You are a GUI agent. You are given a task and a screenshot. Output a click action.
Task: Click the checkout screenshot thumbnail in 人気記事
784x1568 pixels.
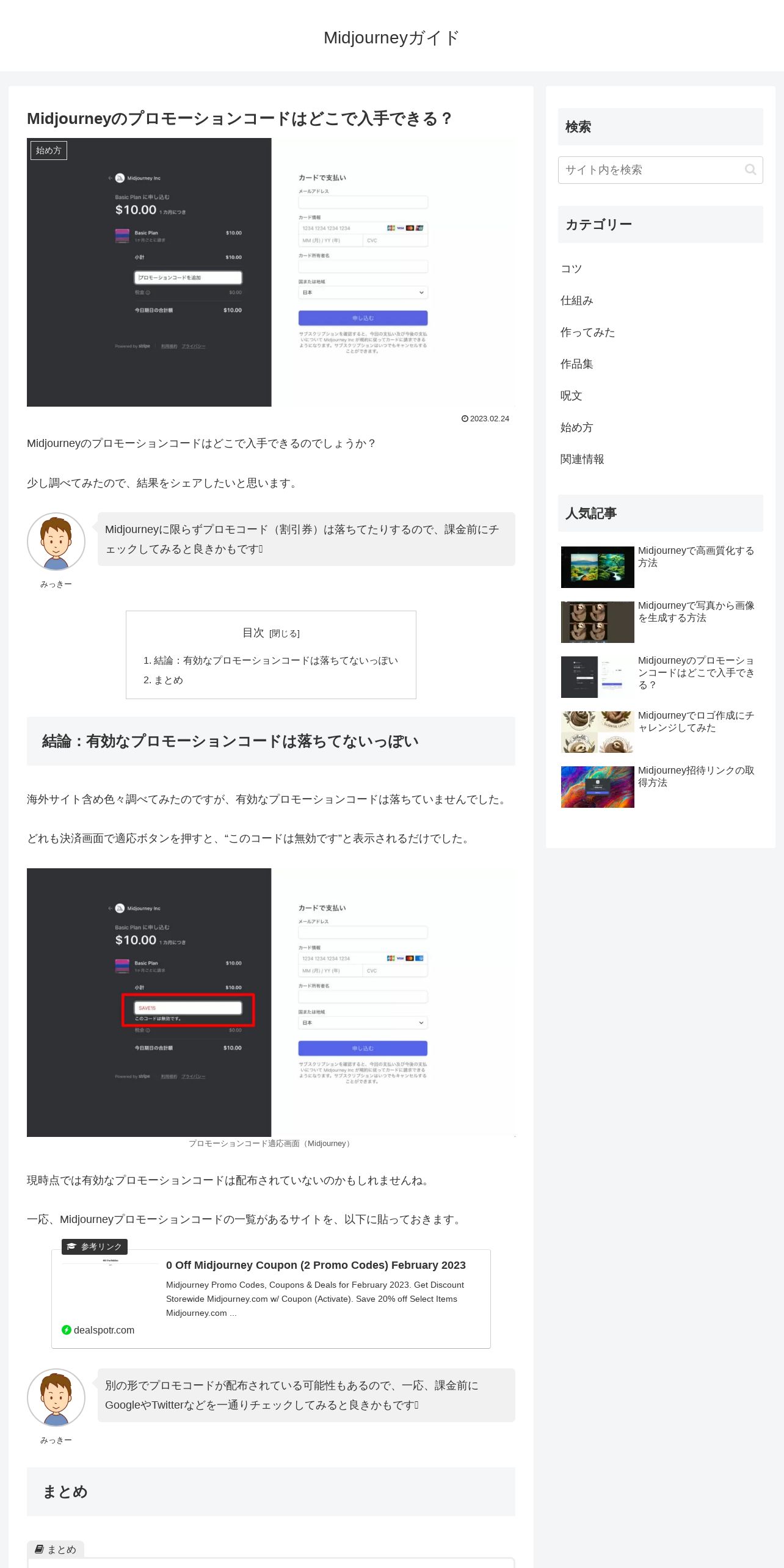click(x=598, y=677)
